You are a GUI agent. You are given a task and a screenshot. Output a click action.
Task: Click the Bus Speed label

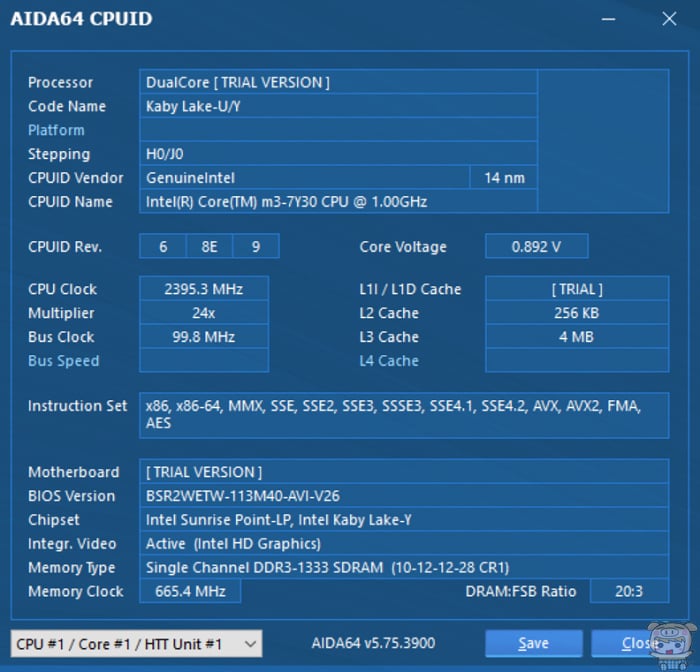tap(63, 360)
